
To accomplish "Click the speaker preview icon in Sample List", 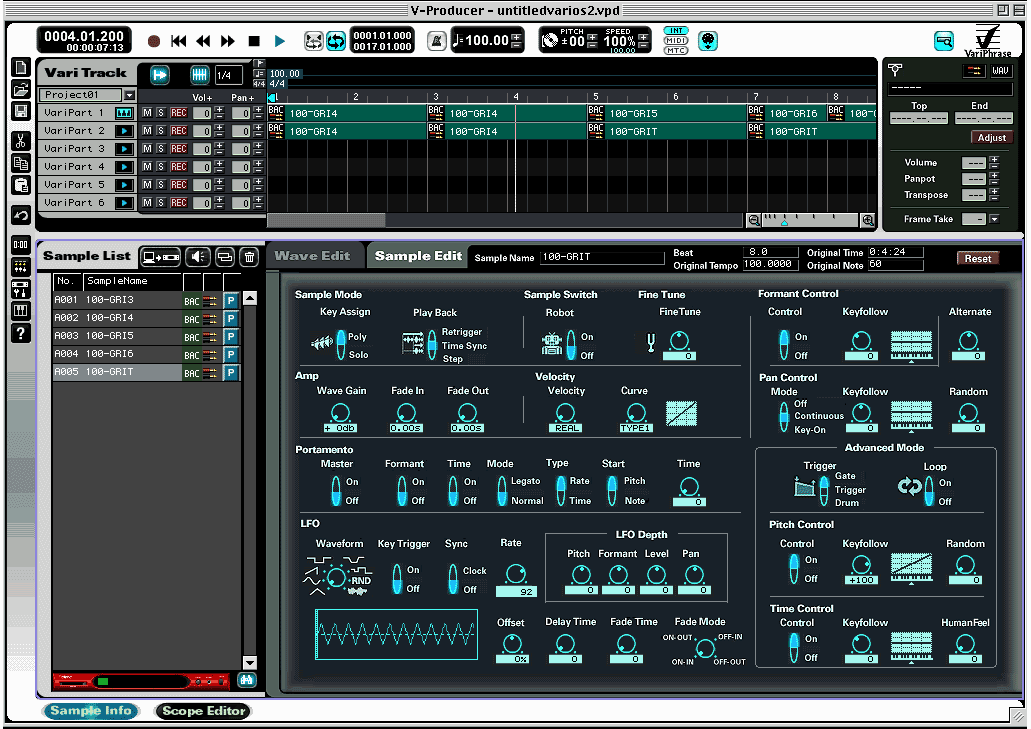I will [x=198, y=257].
